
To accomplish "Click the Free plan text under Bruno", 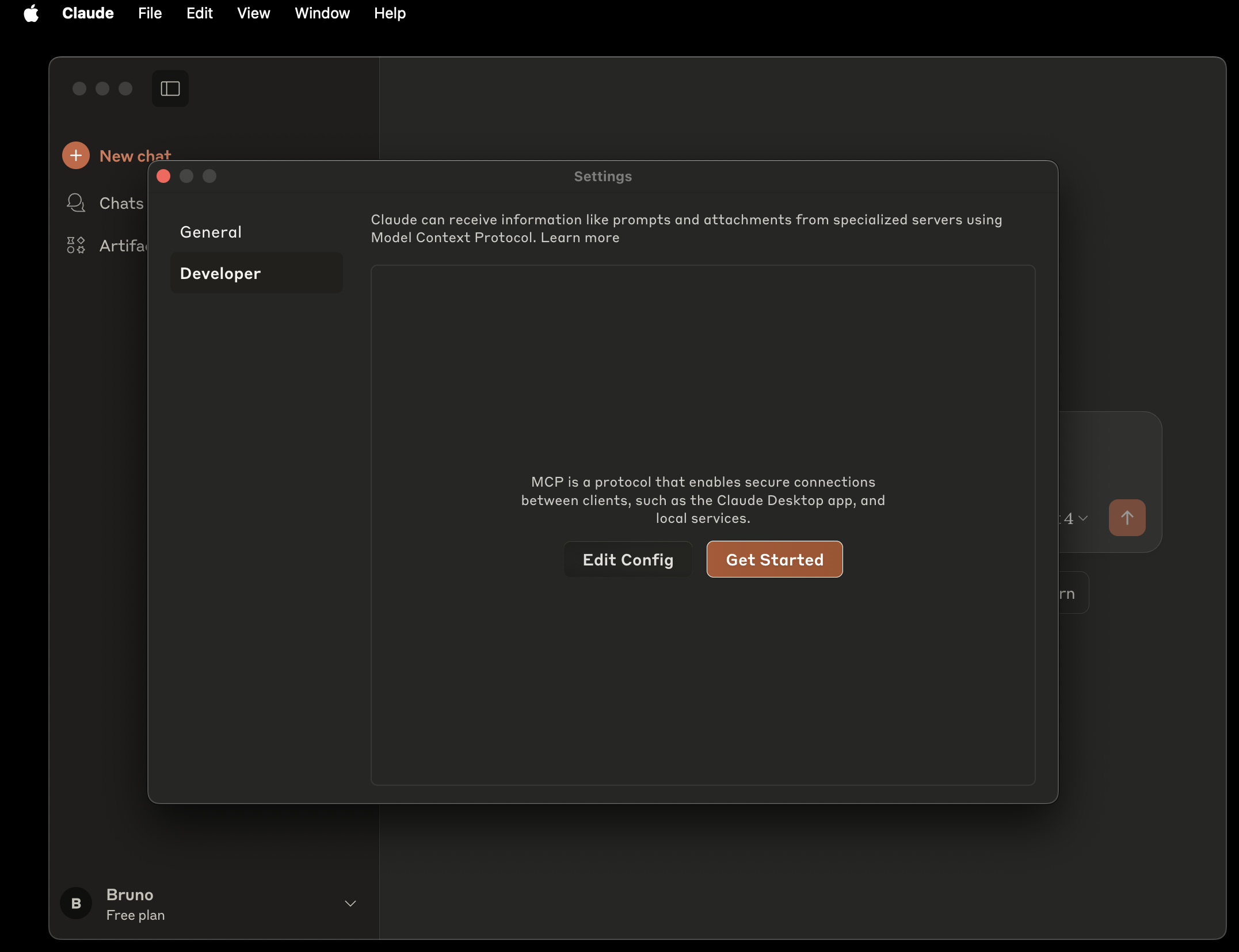I will point(136,915).
